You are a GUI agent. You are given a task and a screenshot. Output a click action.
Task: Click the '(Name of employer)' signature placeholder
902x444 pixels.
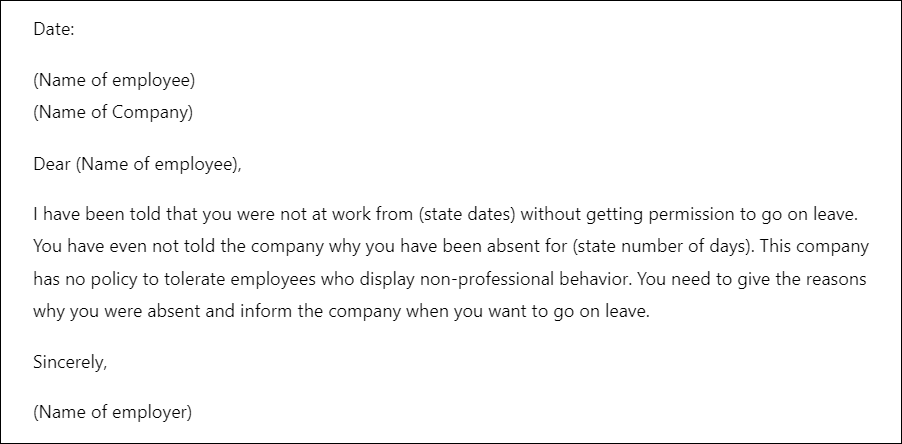tap(113, 413)
